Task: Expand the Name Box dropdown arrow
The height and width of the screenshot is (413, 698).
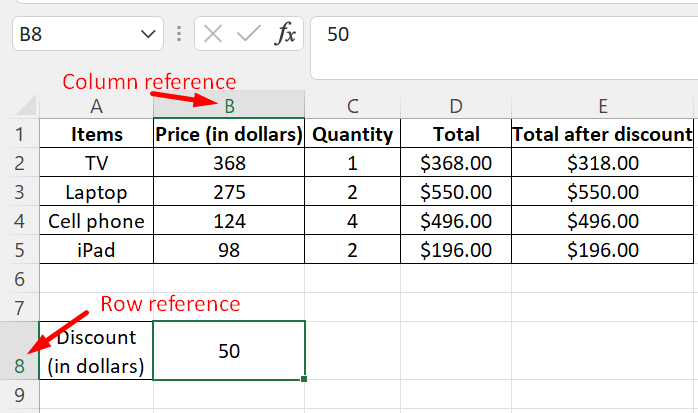Action: tap(146, 35)
